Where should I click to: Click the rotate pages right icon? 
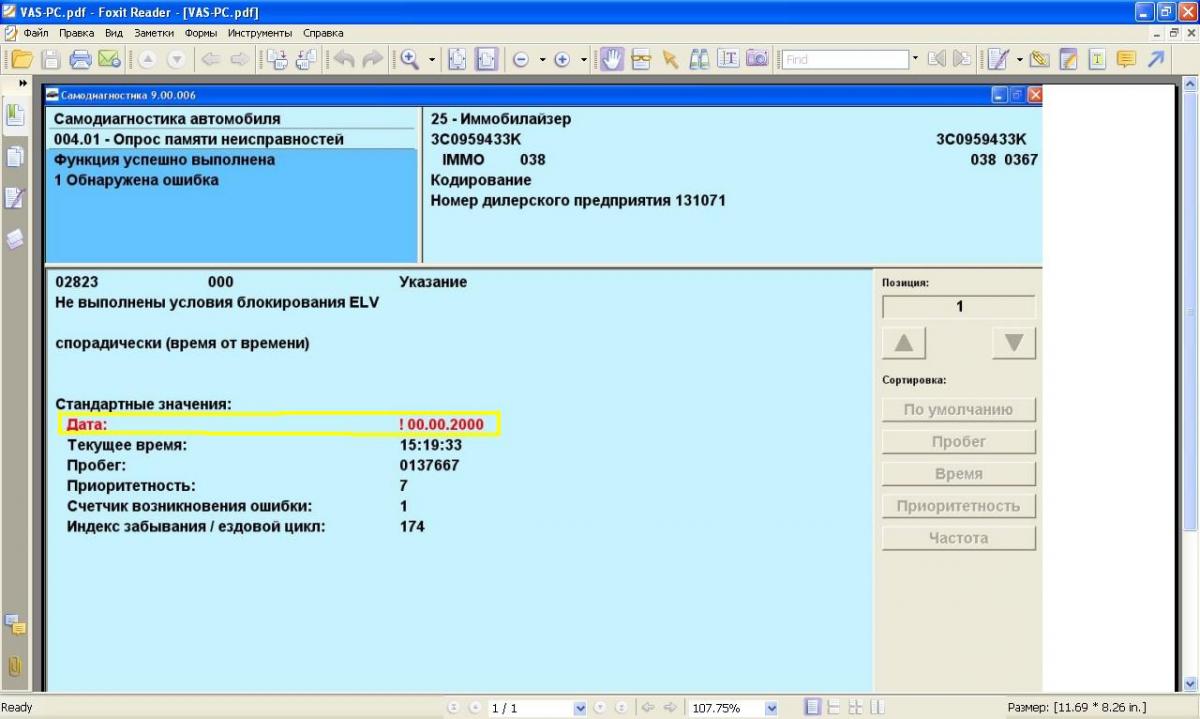coord(306,59)
